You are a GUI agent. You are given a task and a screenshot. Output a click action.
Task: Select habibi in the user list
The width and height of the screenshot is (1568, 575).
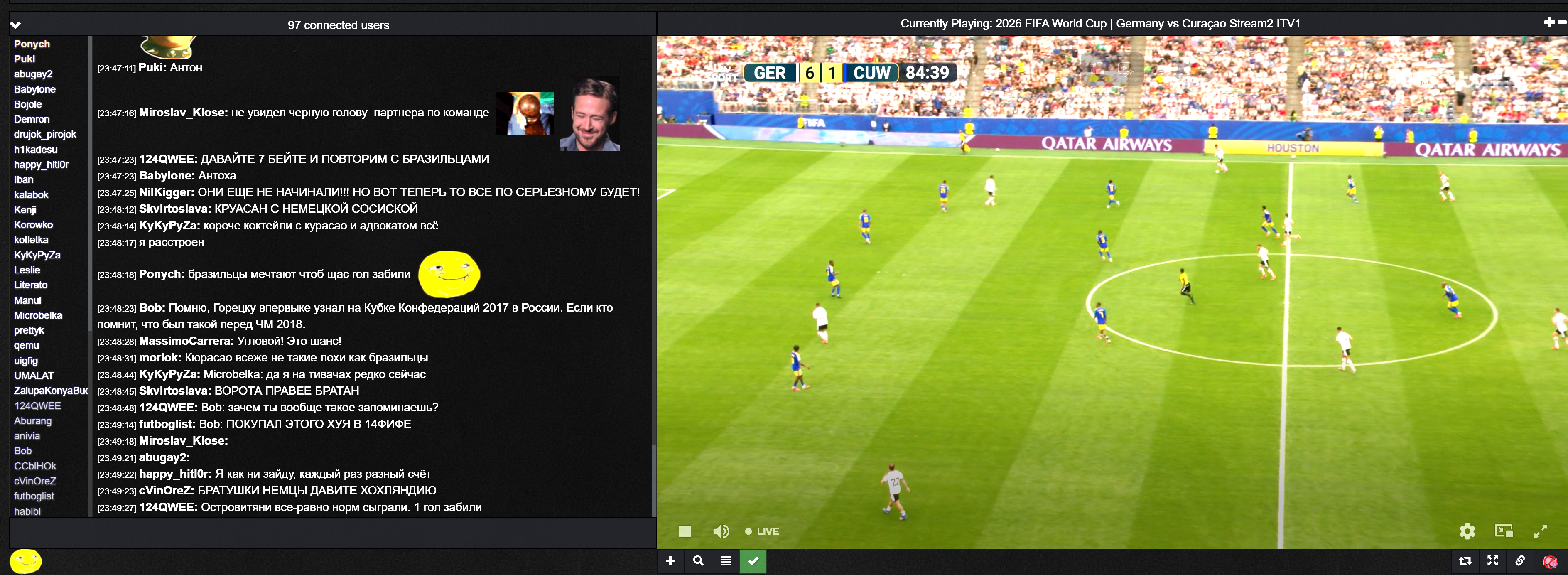[27, 512]
